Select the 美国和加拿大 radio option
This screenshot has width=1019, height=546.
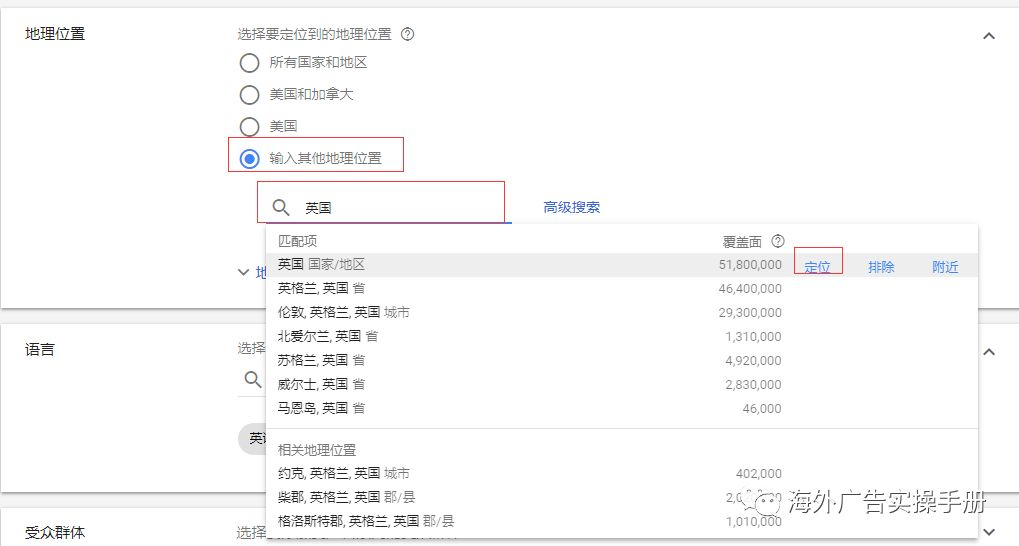click(249, 95)
